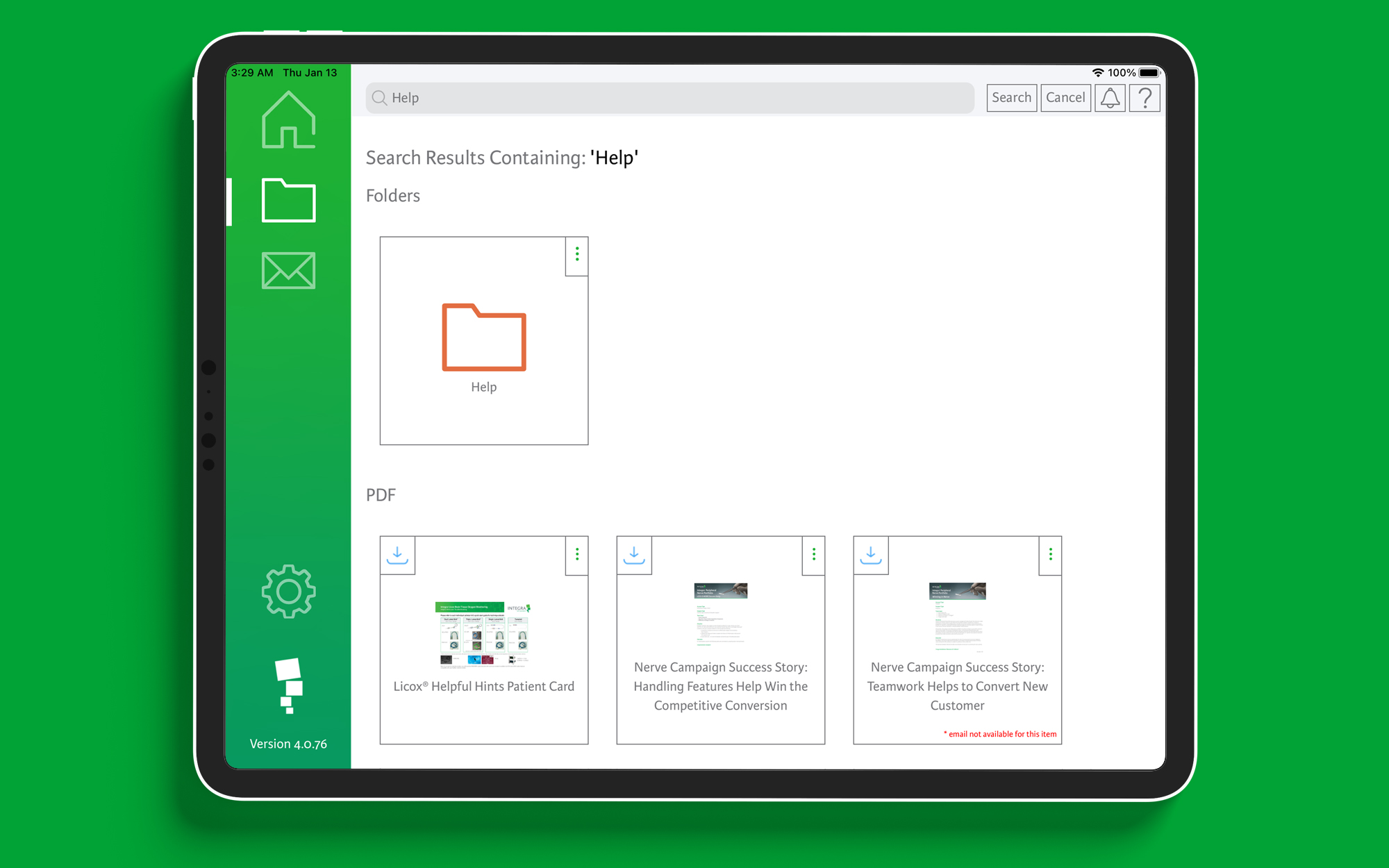
Task: Open Settings gear icon in sidebar
Action: tap(288, 590)
